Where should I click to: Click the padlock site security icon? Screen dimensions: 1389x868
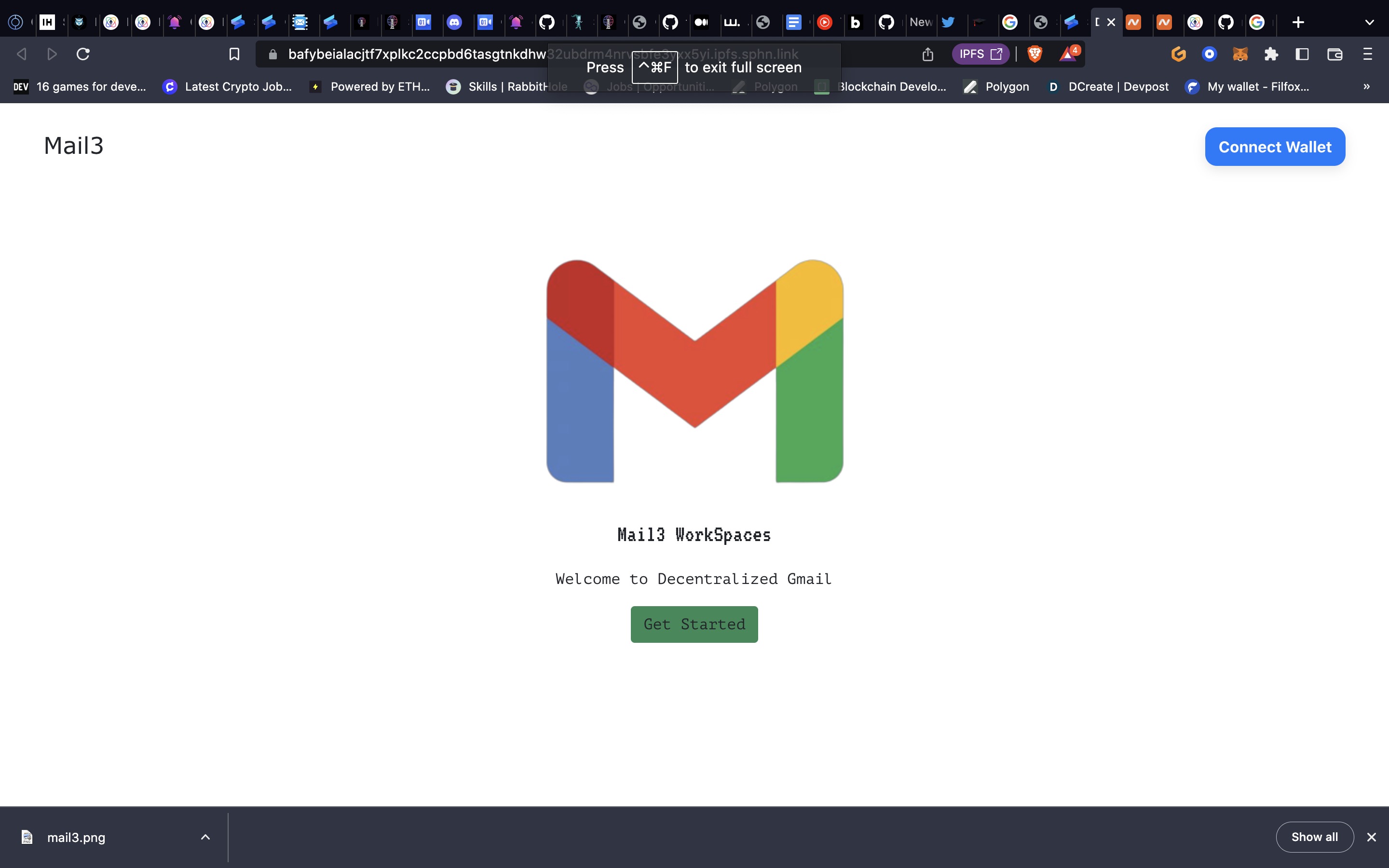273,54
